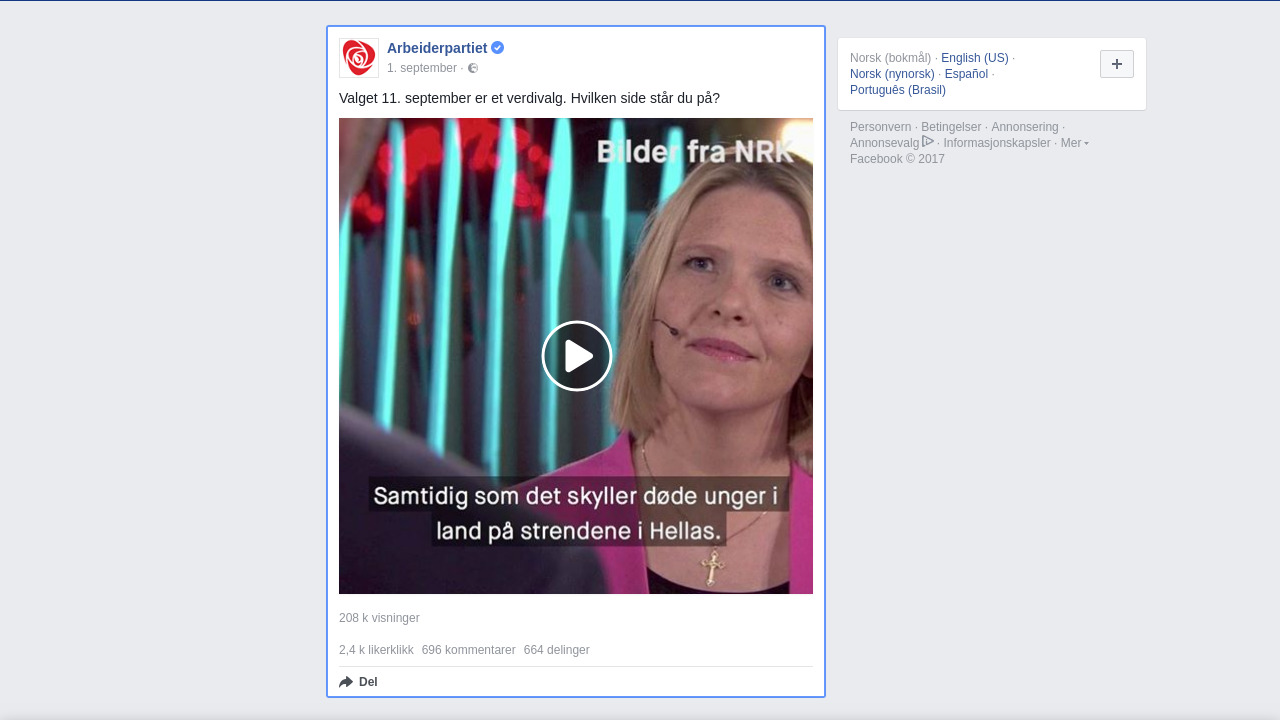Click the AdChoices triangle icon
This screenshot has width=1280, height=720.
[928, 142]
